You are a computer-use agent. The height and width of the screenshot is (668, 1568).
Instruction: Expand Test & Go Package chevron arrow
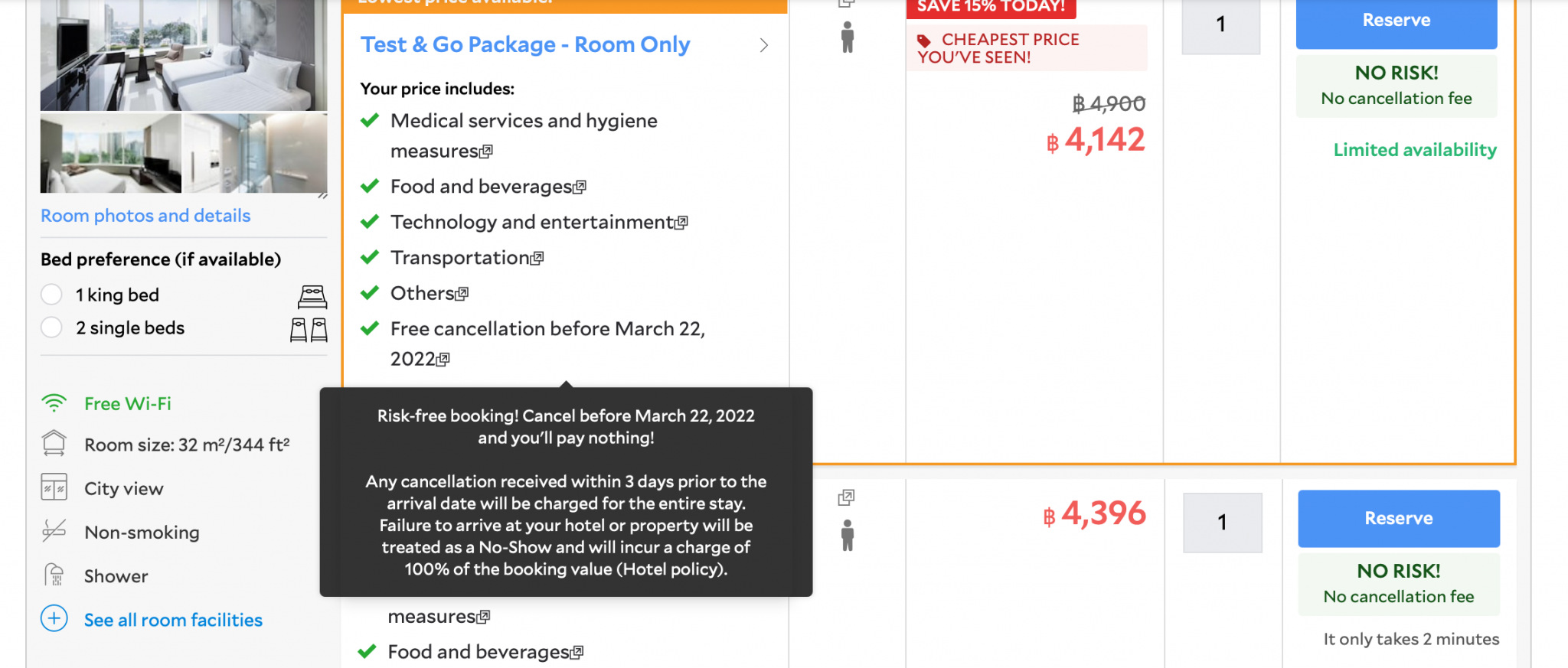coord(763,45)
